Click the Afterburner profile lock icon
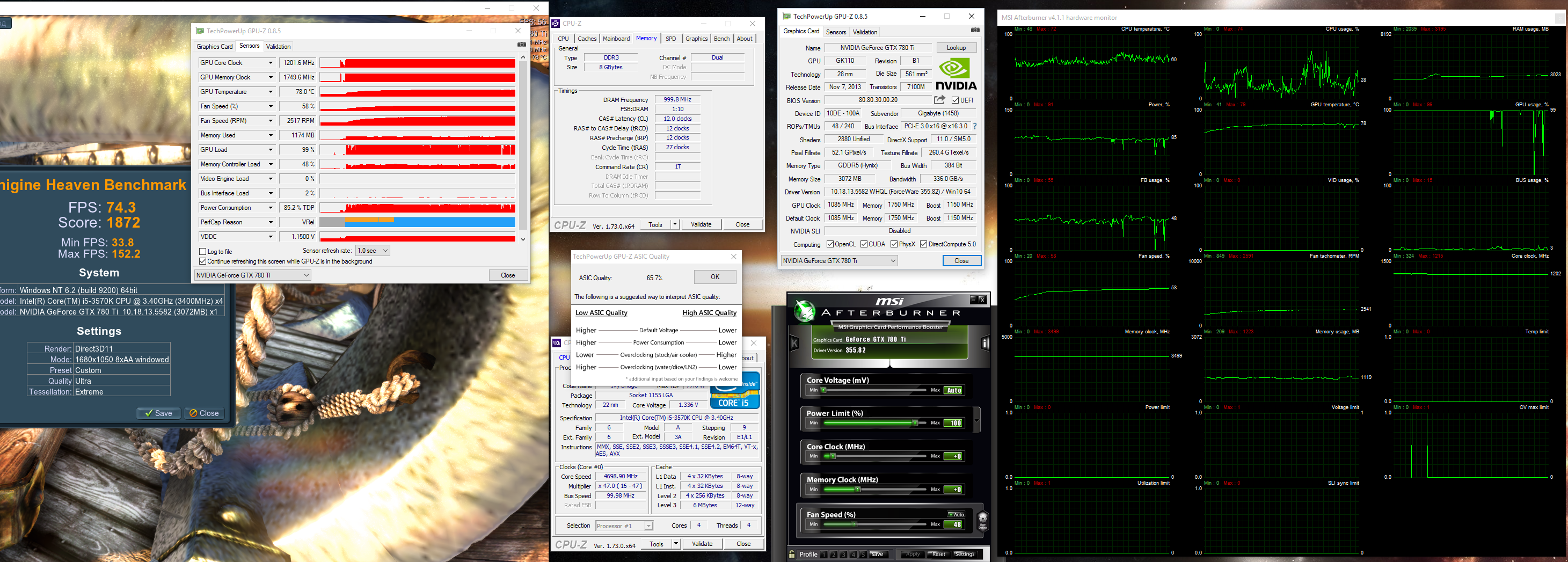 pyautogui.click(x=792, y=554)
